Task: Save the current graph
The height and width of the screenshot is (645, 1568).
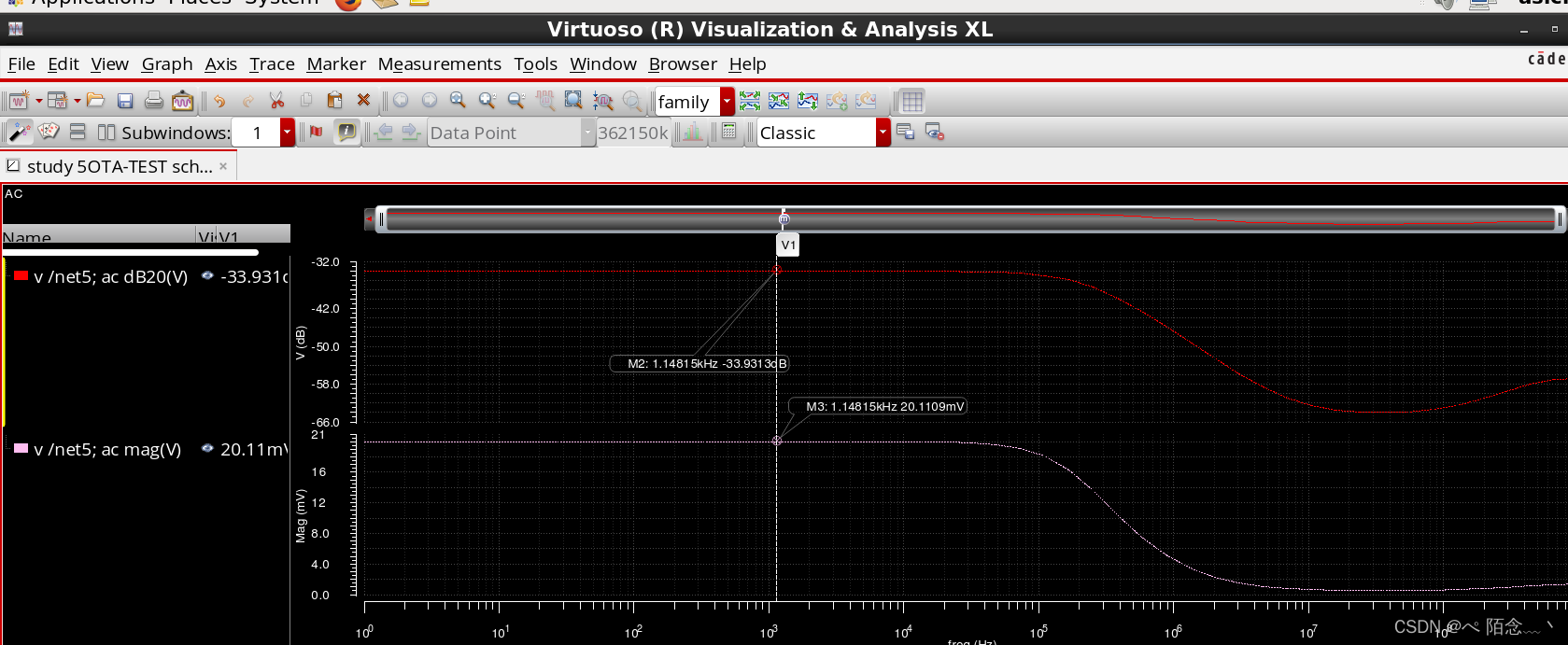Action: (x=125, y=101)
